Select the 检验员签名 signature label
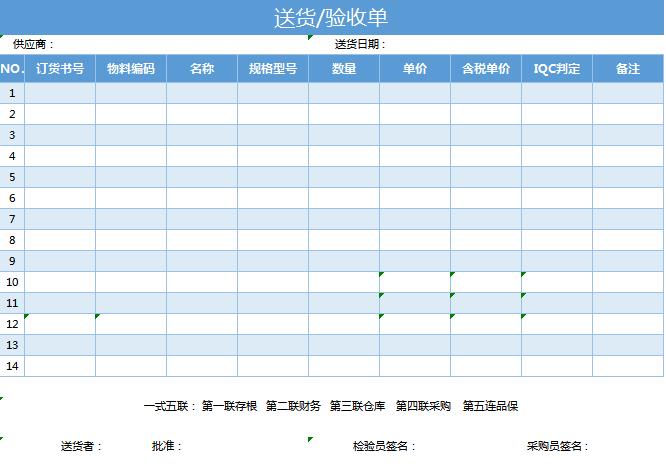This screenshot has height=467, width=666. tap(384, 446)
